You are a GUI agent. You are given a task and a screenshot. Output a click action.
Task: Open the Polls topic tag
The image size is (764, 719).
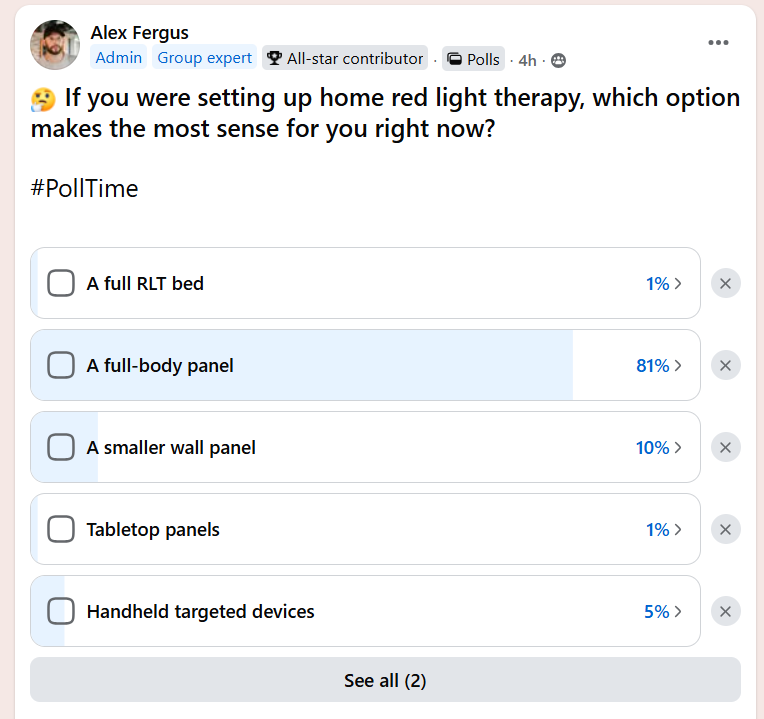click(x=474, y=59)
